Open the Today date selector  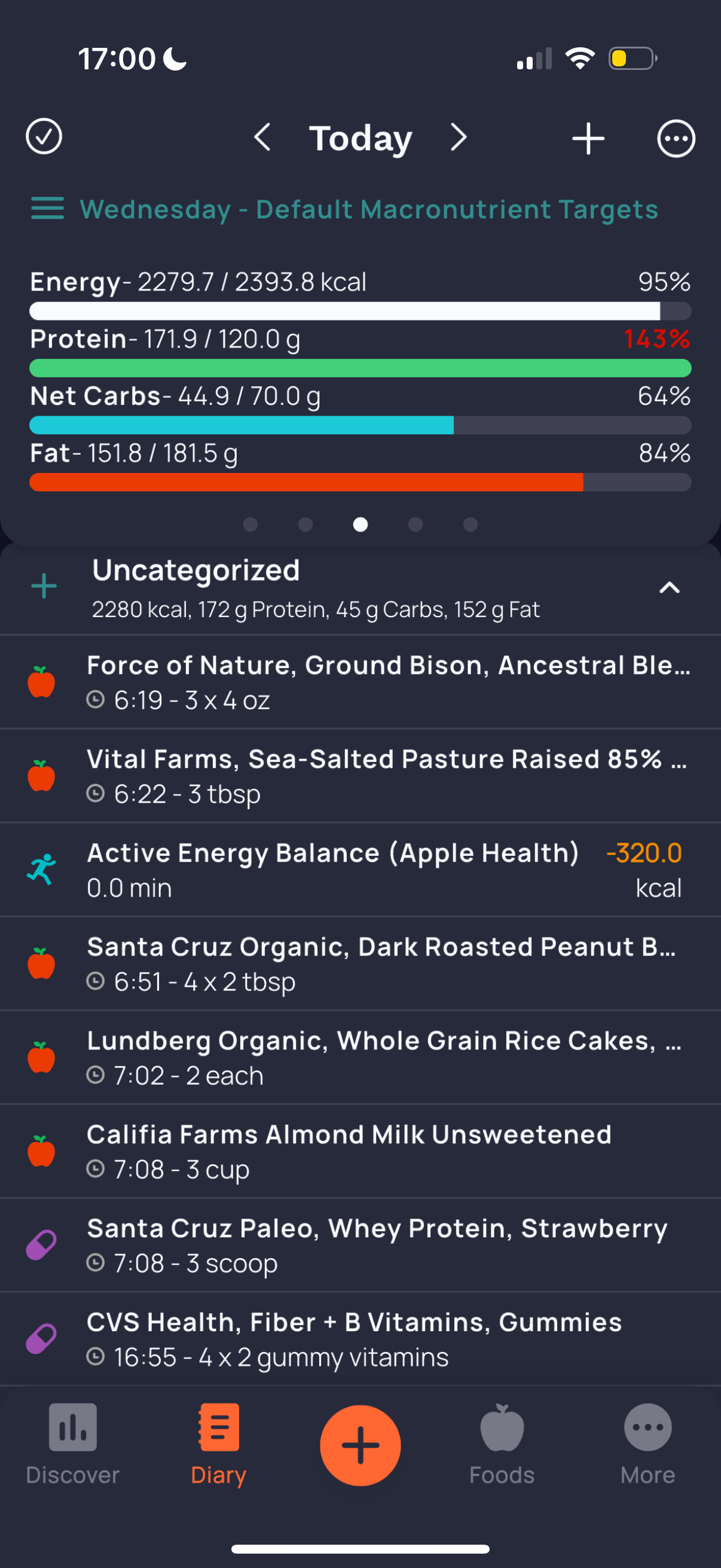(360, 138)
